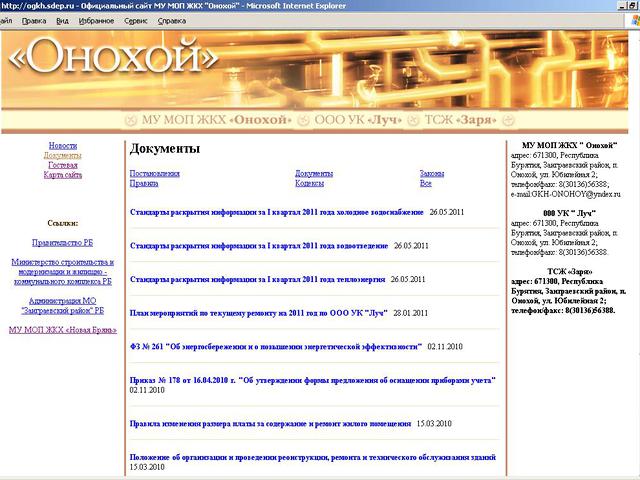Open ФЗ № 261 Об энергосбережении document
640x480 pixels.
coord(276,347)
